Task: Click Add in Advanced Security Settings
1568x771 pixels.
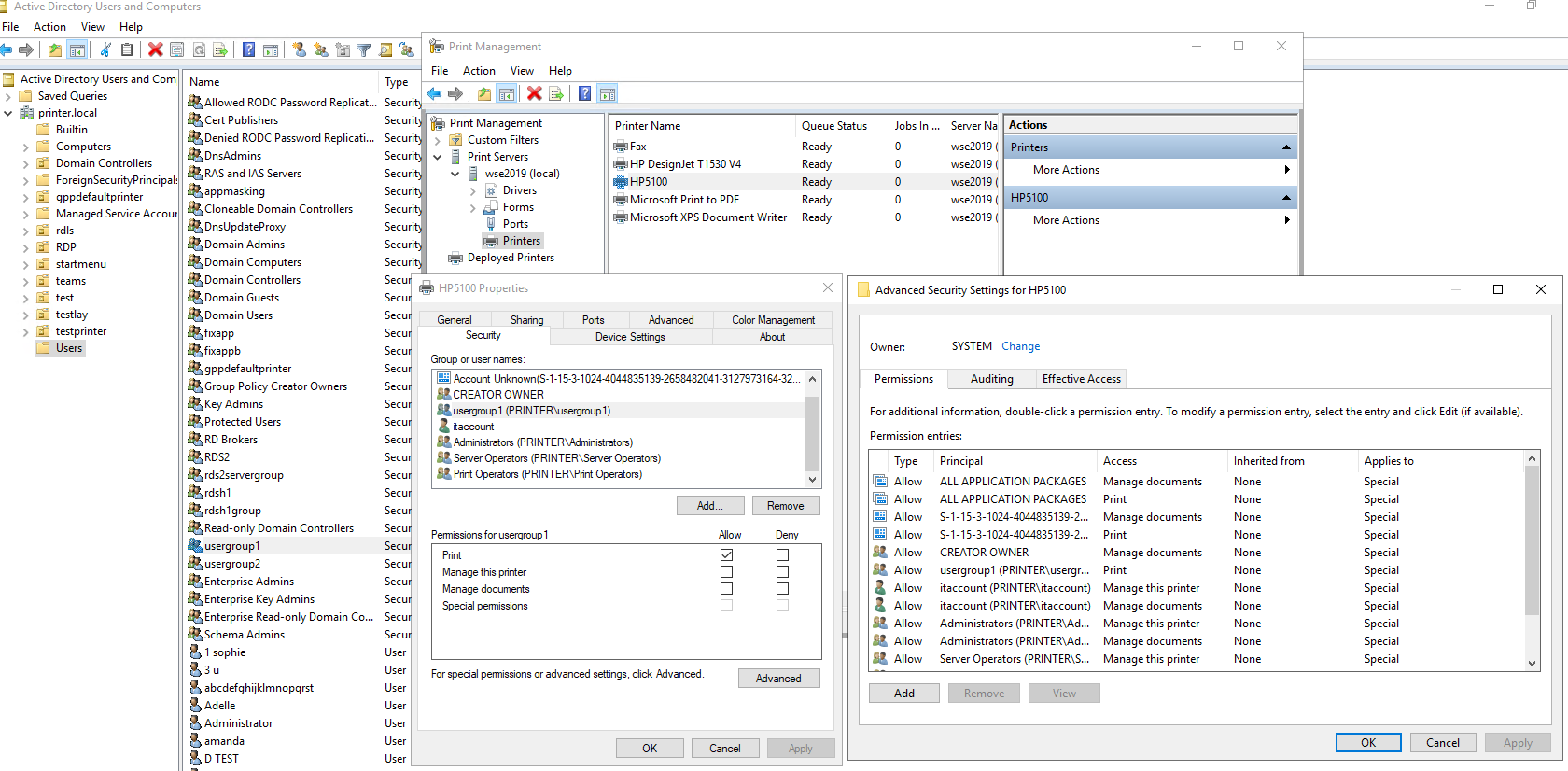Action: tap(904, 694)
